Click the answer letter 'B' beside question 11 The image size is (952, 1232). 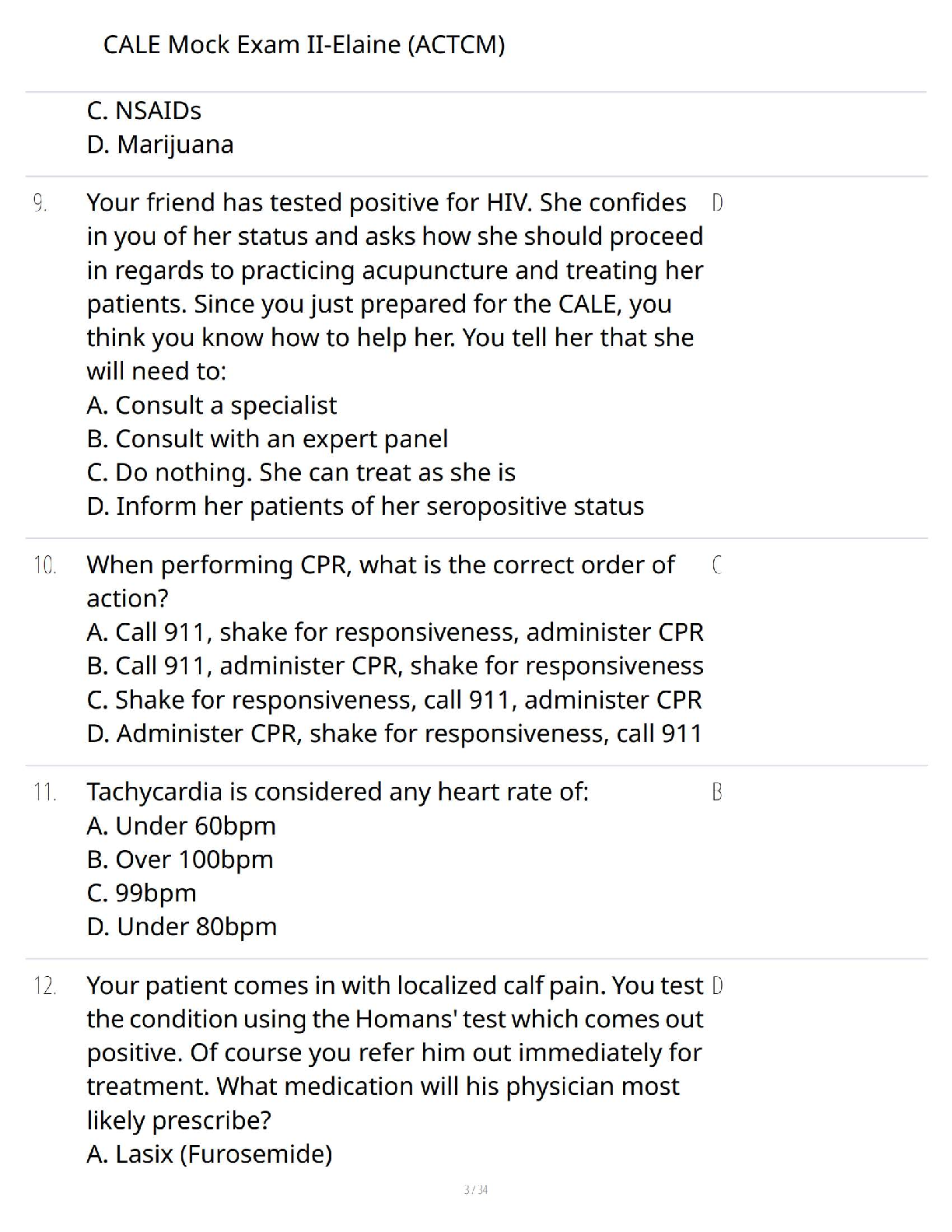[717, 792]
